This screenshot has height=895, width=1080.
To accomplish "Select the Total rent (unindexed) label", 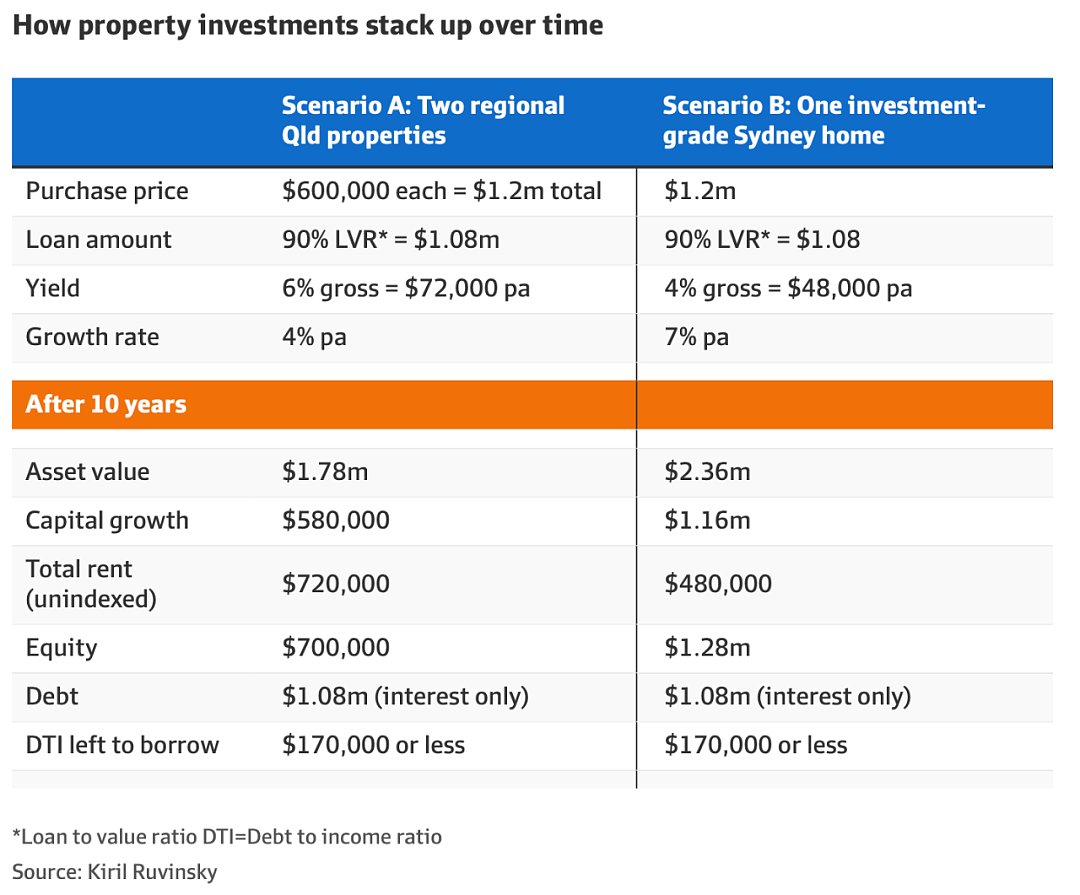I will tap(91, 584).
